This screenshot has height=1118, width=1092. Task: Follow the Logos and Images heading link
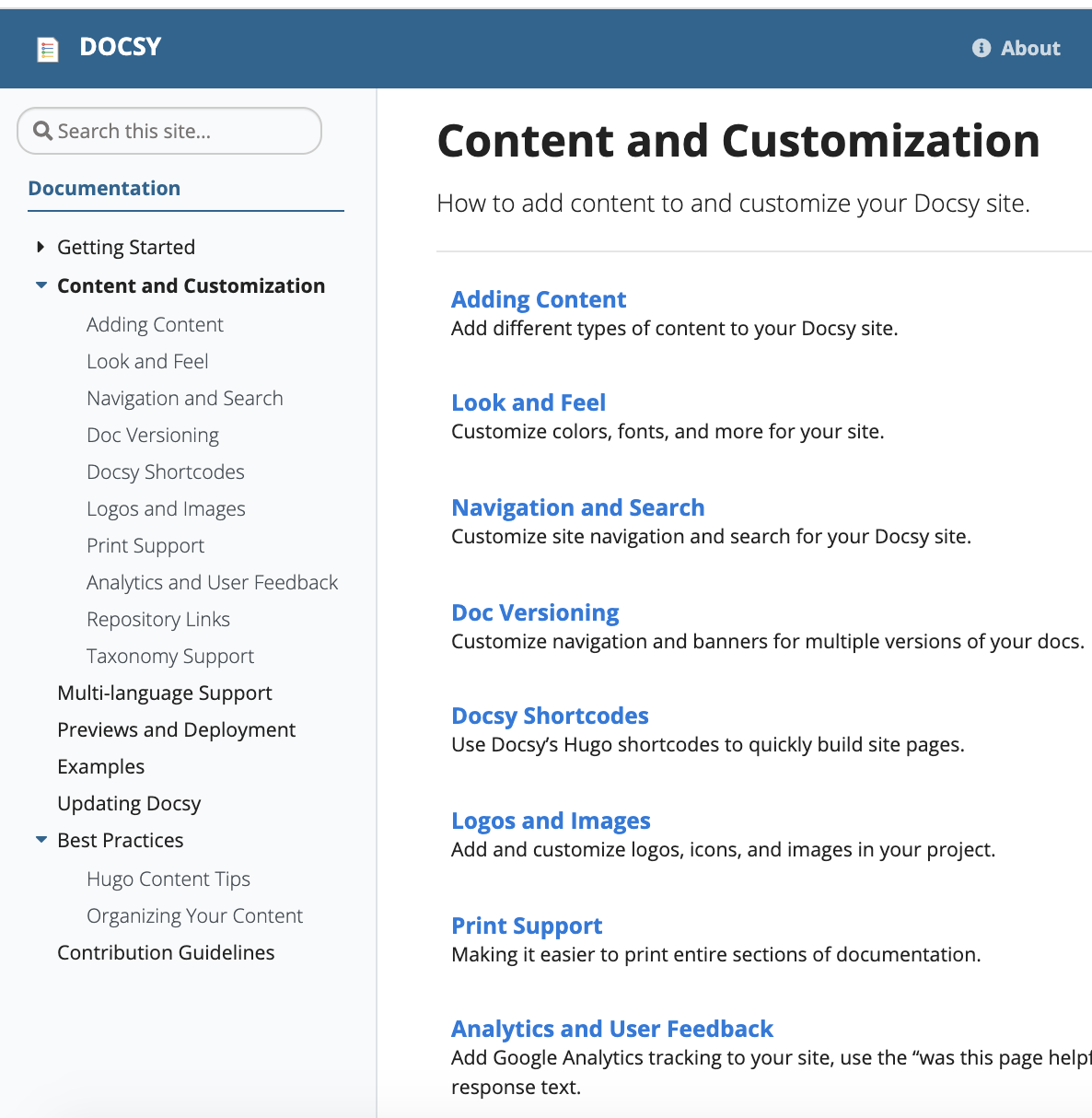(x=551, y=821)
